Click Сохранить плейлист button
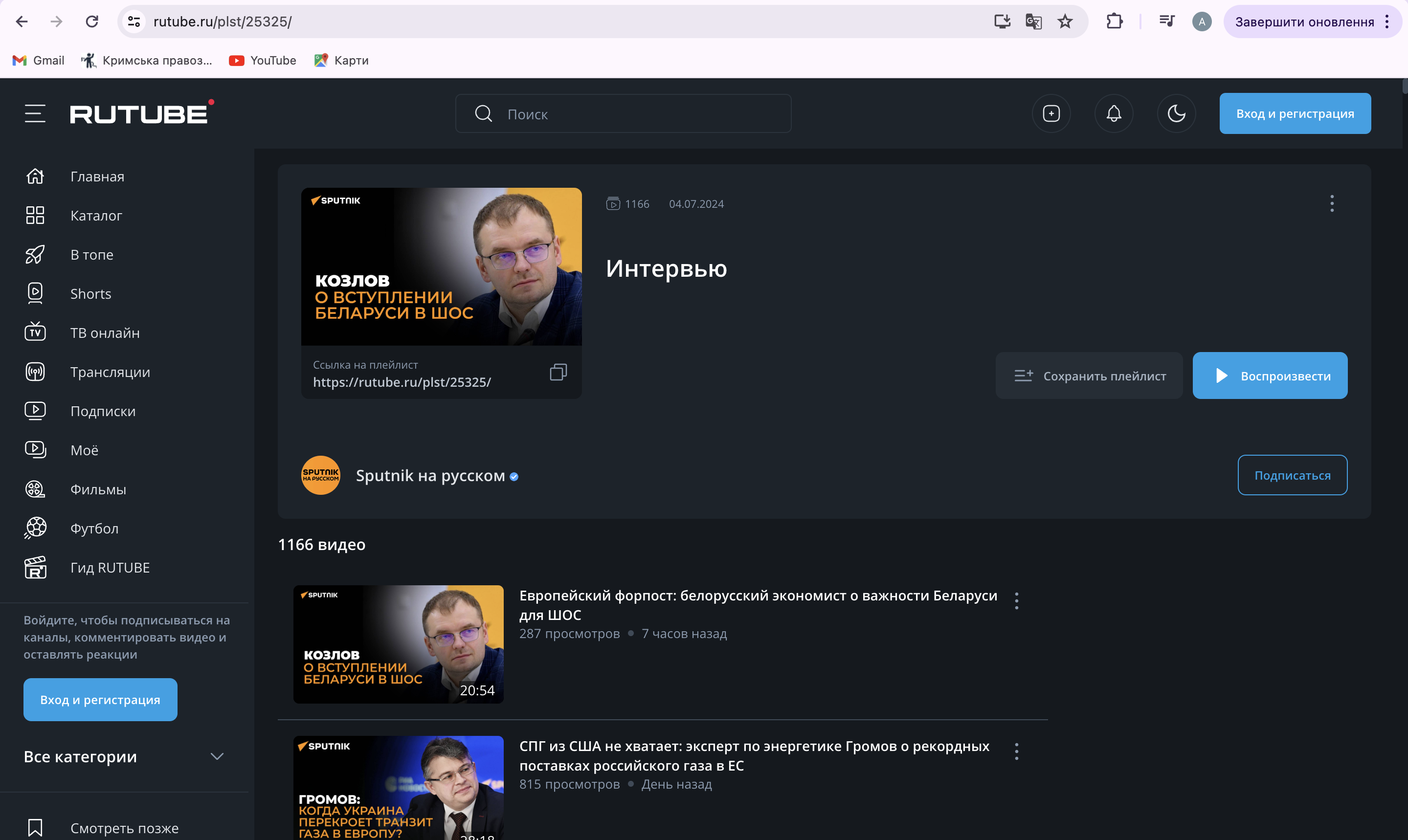 click(x=1089, y=376)
